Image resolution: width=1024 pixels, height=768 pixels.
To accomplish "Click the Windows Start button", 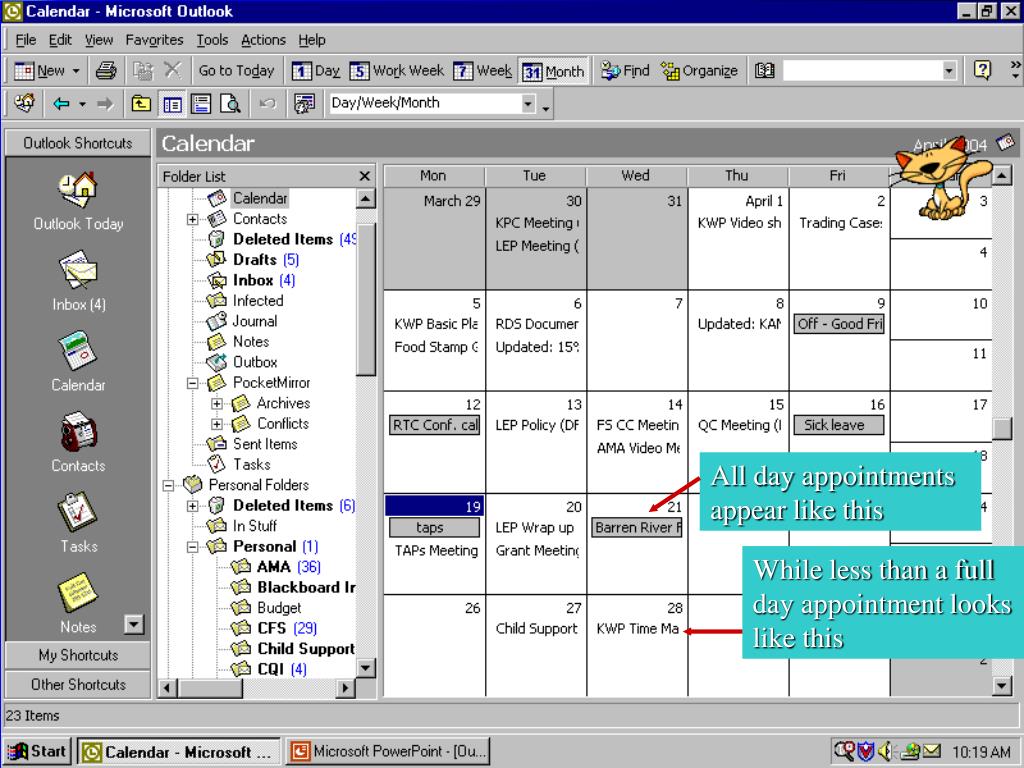I will (x=37, y=752).
